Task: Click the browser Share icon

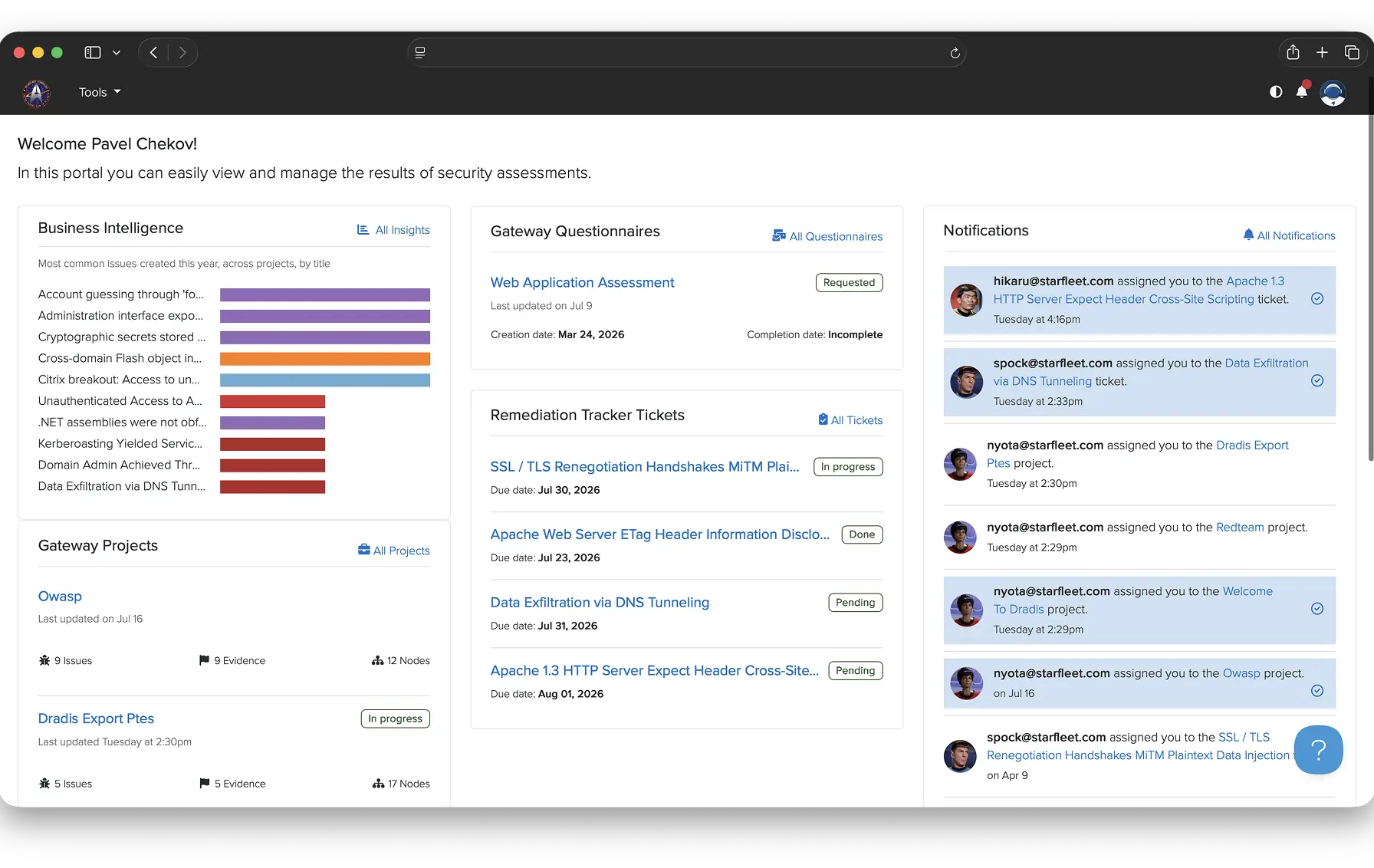Action: [x=1293, y=52]
